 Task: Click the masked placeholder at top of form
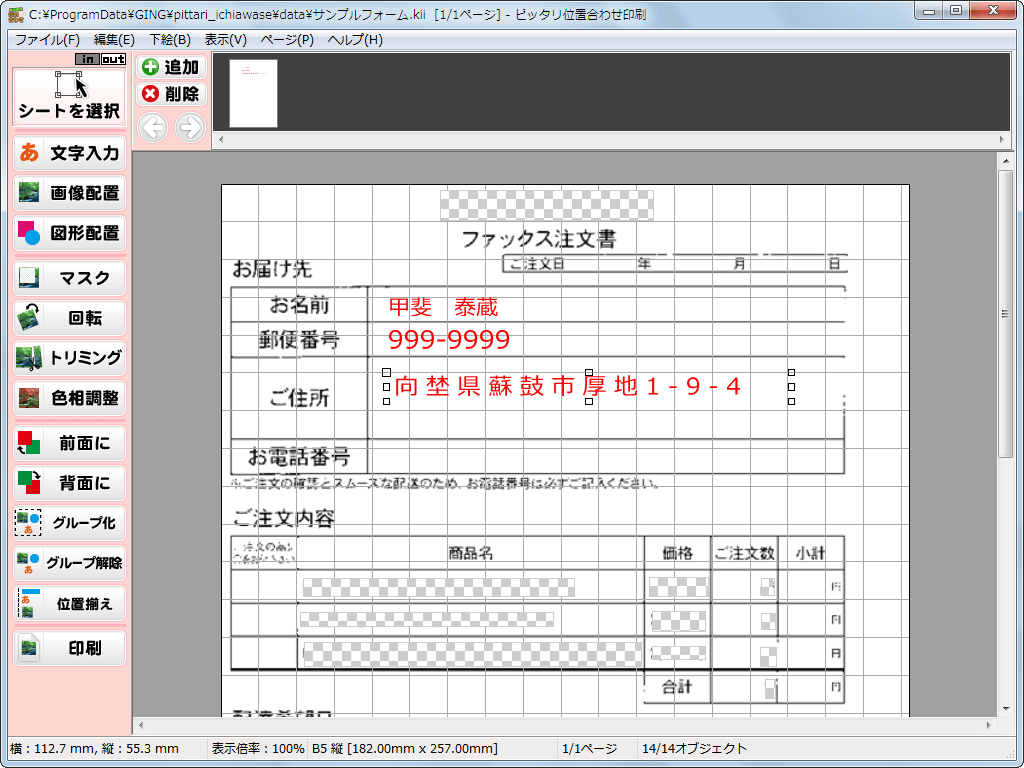[x=547, y=205]
